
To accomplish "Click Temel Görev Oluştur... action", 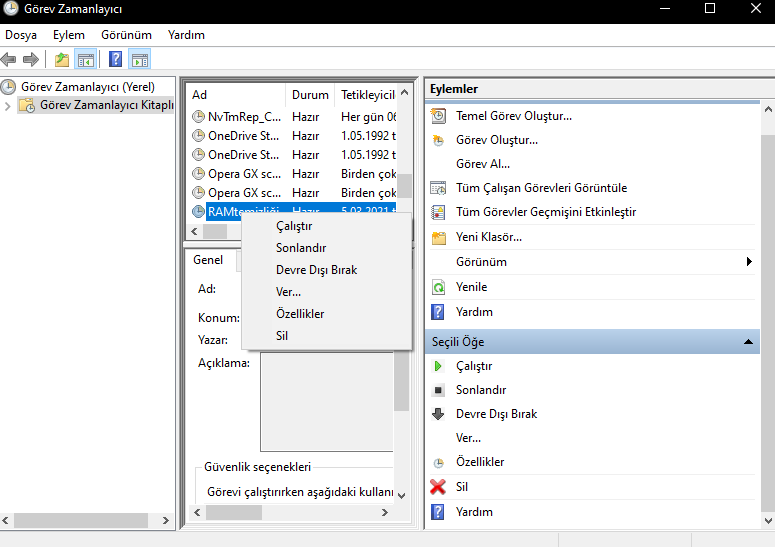I will tap(514, 116).
